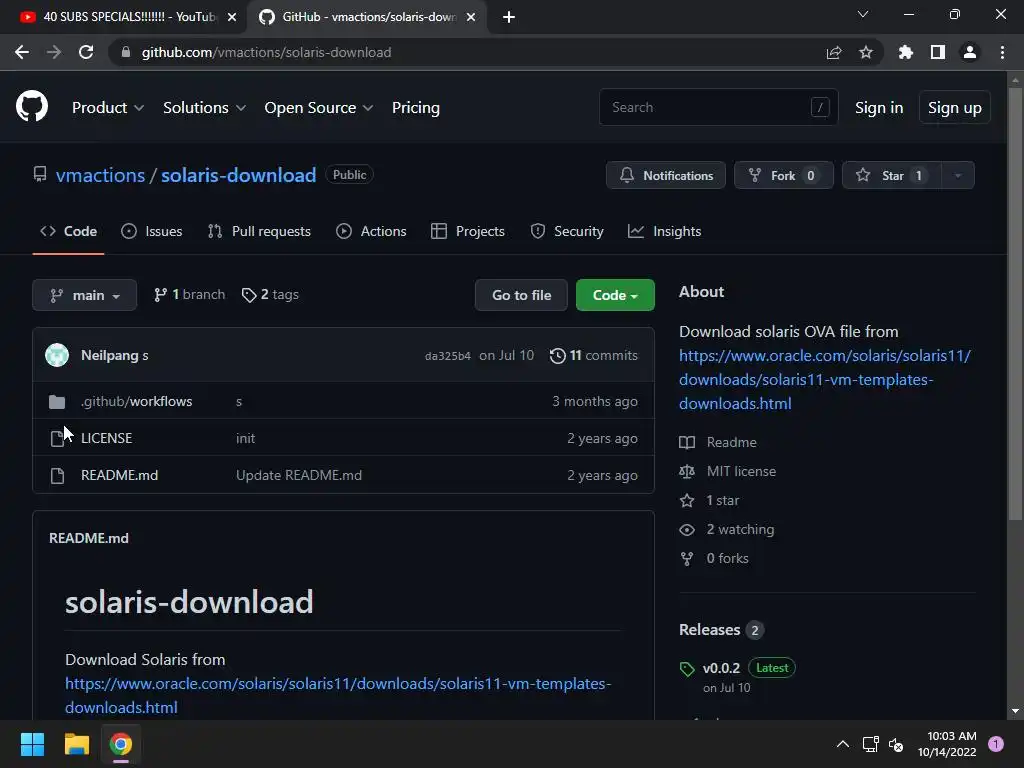1024x768 pixels.
Task: Click the v0.0.2 release tag icon
Action: coord(687,669)
